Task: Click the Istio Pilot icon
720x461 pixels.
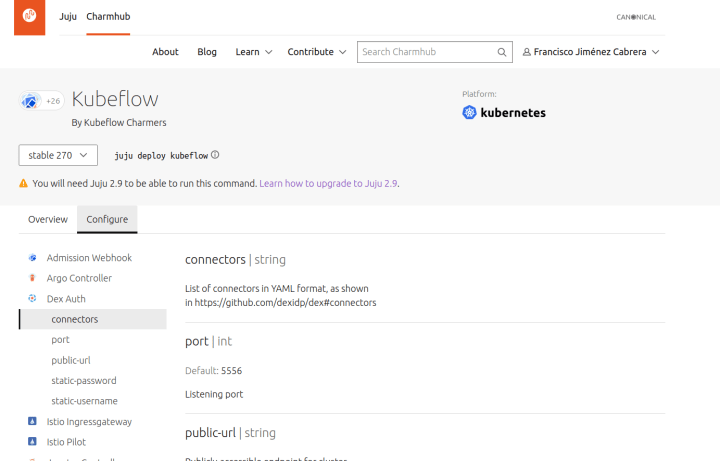Action: [32, 442]
